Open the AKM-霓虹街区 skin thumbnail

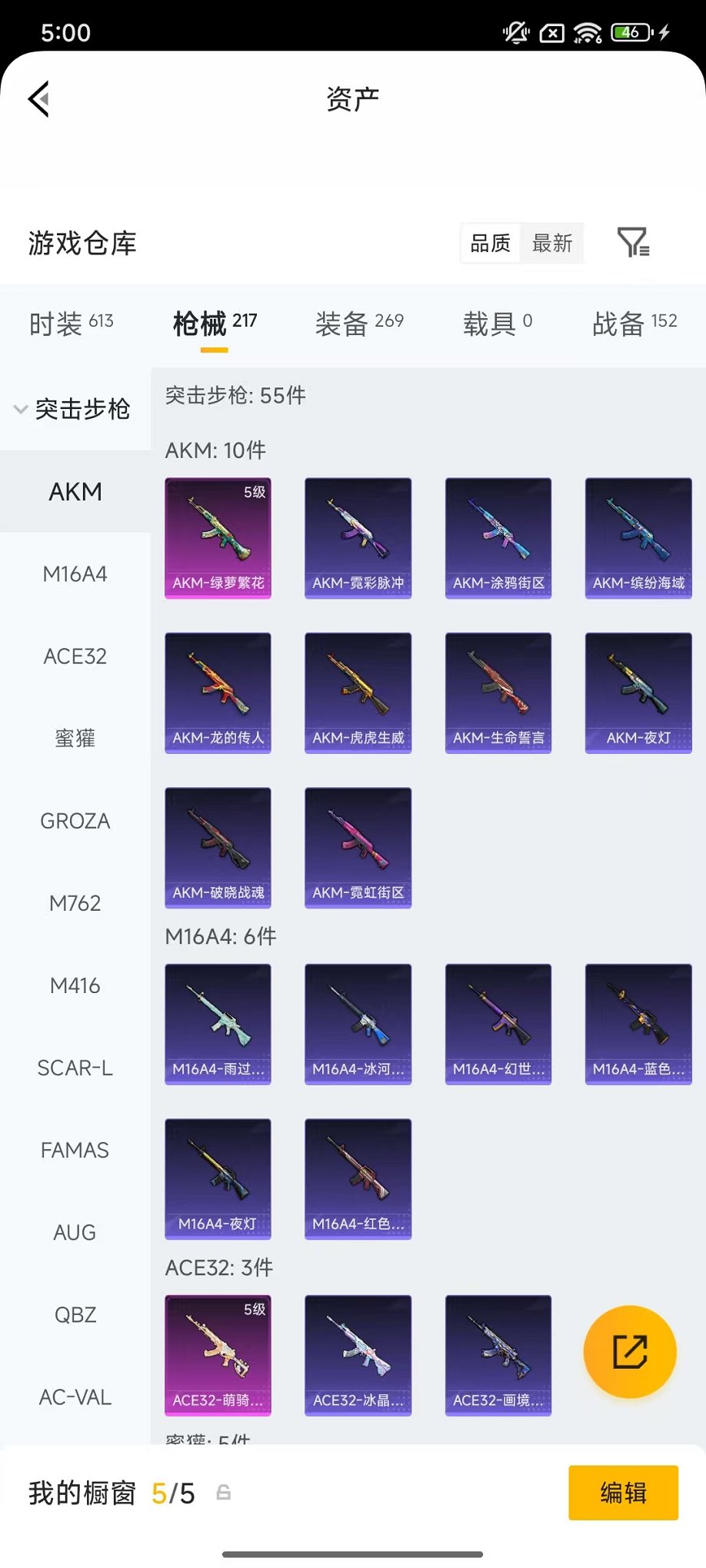pyautogui.click(x=358, y=847)
